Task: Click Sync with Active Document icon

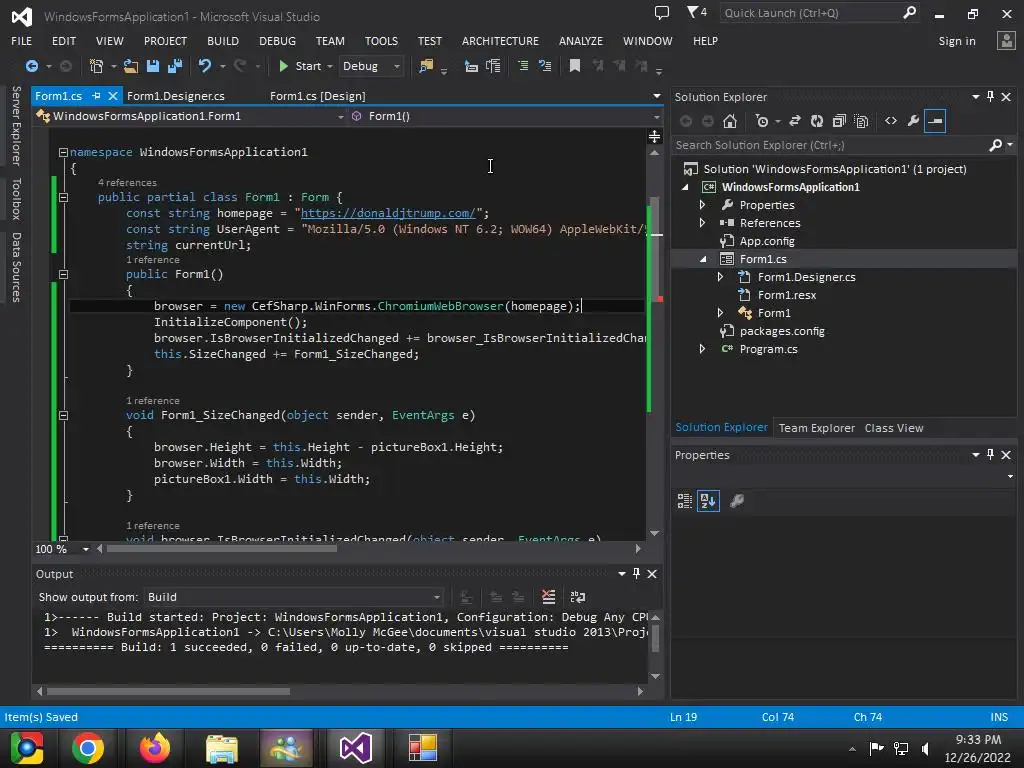Action: pyautogui.click(x=795, y=121)
